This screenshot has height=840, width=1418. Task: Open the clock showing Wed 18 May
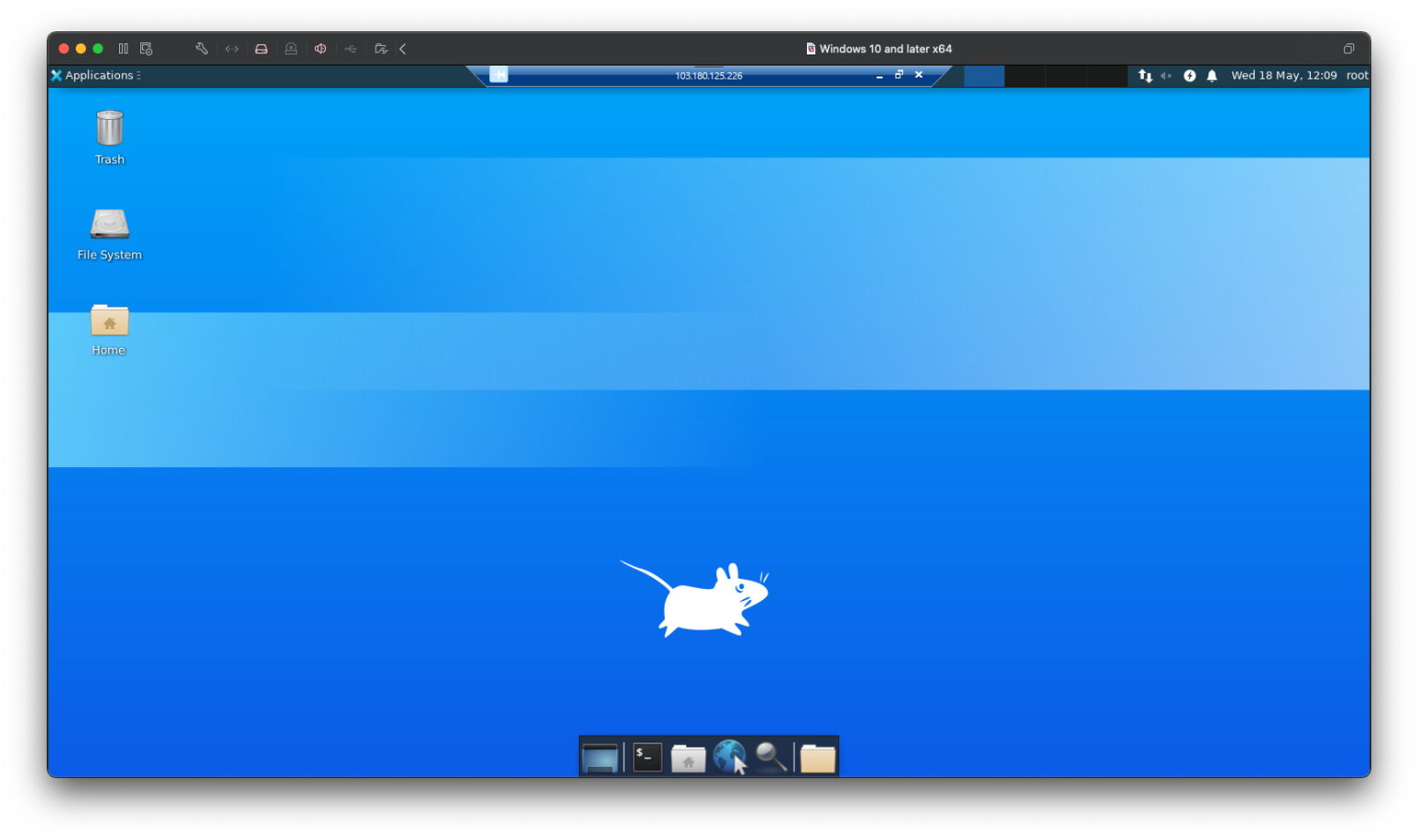click(1283, 76)
